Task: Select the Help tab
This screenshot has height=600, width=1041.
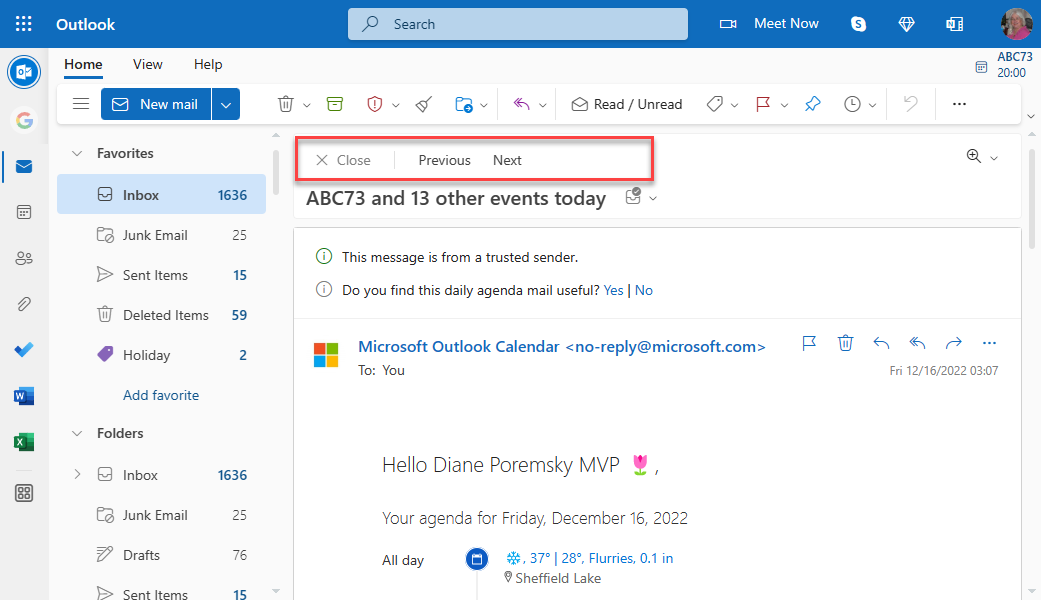Action: tap(208, 64)
